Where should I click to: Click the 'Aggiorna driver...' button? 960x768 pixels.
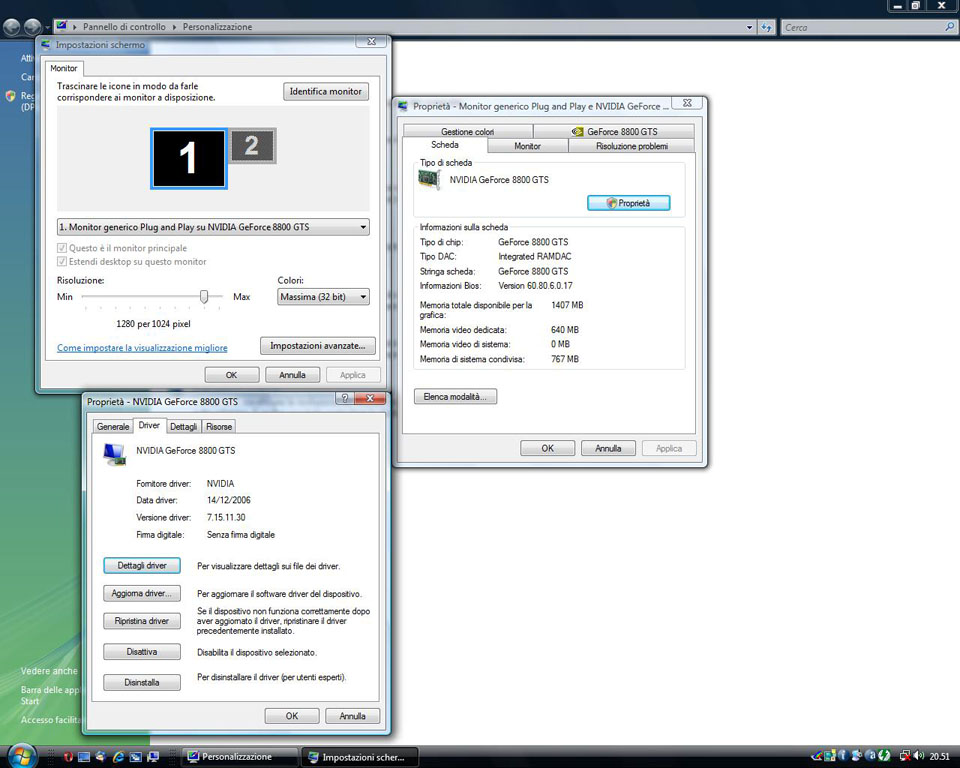tap(142, 593)
